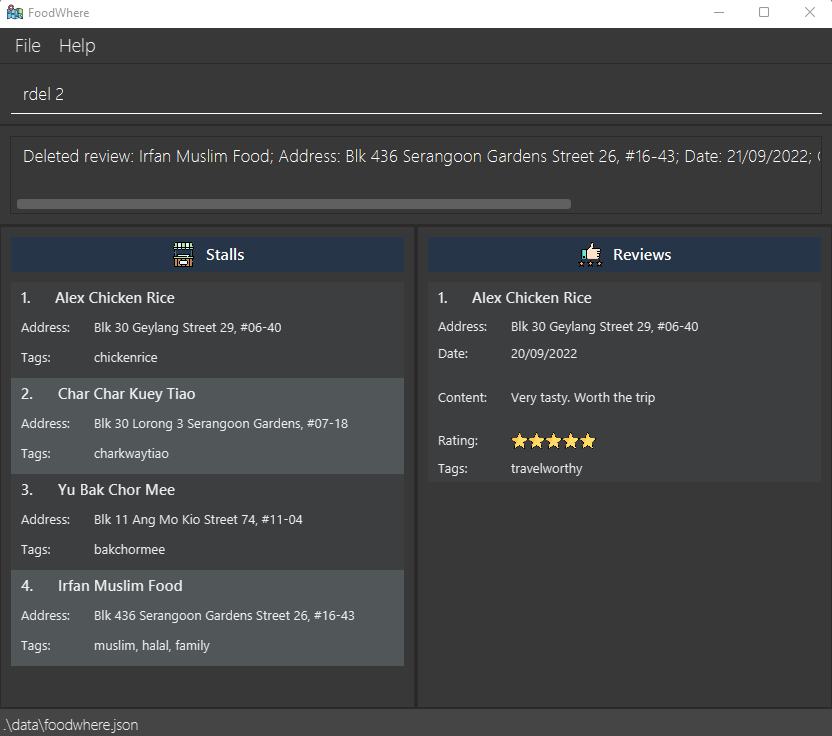Screen dimensions: 832x736
Task: Select the Yu Bak Chor Mee stall
Action: (x=207, y=522)
